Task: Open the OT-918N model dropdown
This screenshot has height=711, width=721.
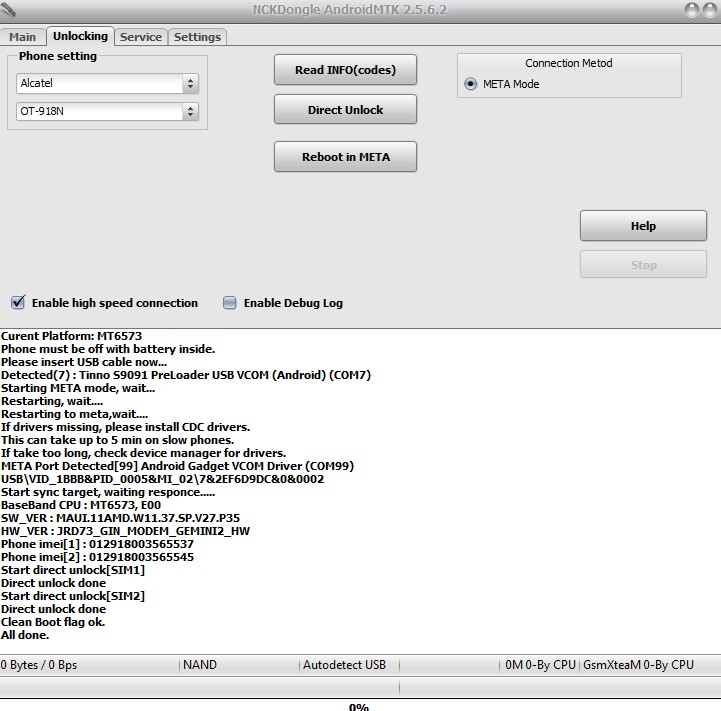Action: pyautogui.click(x=107, y=111)
